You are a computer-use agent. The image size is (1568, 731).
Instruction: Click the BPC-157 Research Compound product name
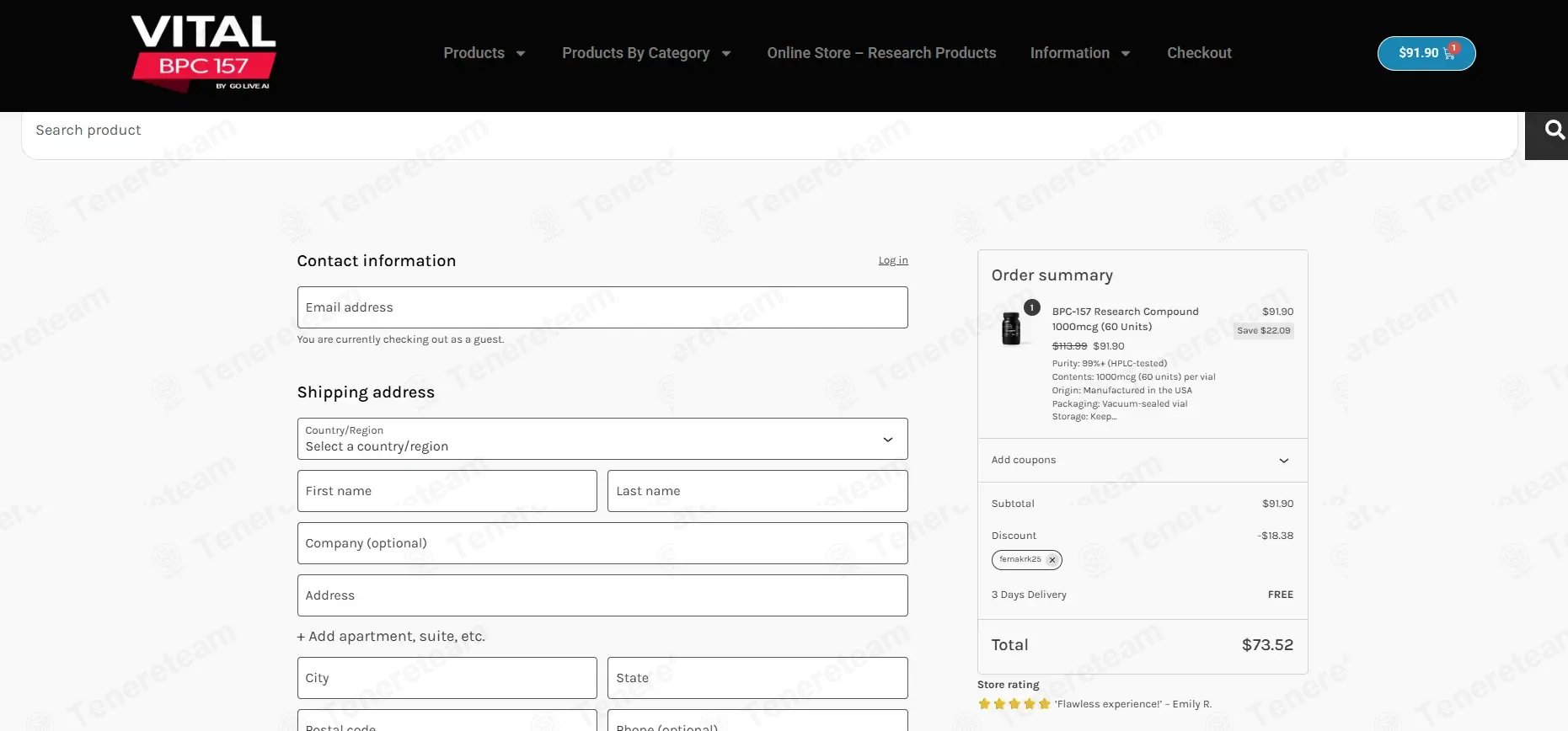(x=1125, y=319)
